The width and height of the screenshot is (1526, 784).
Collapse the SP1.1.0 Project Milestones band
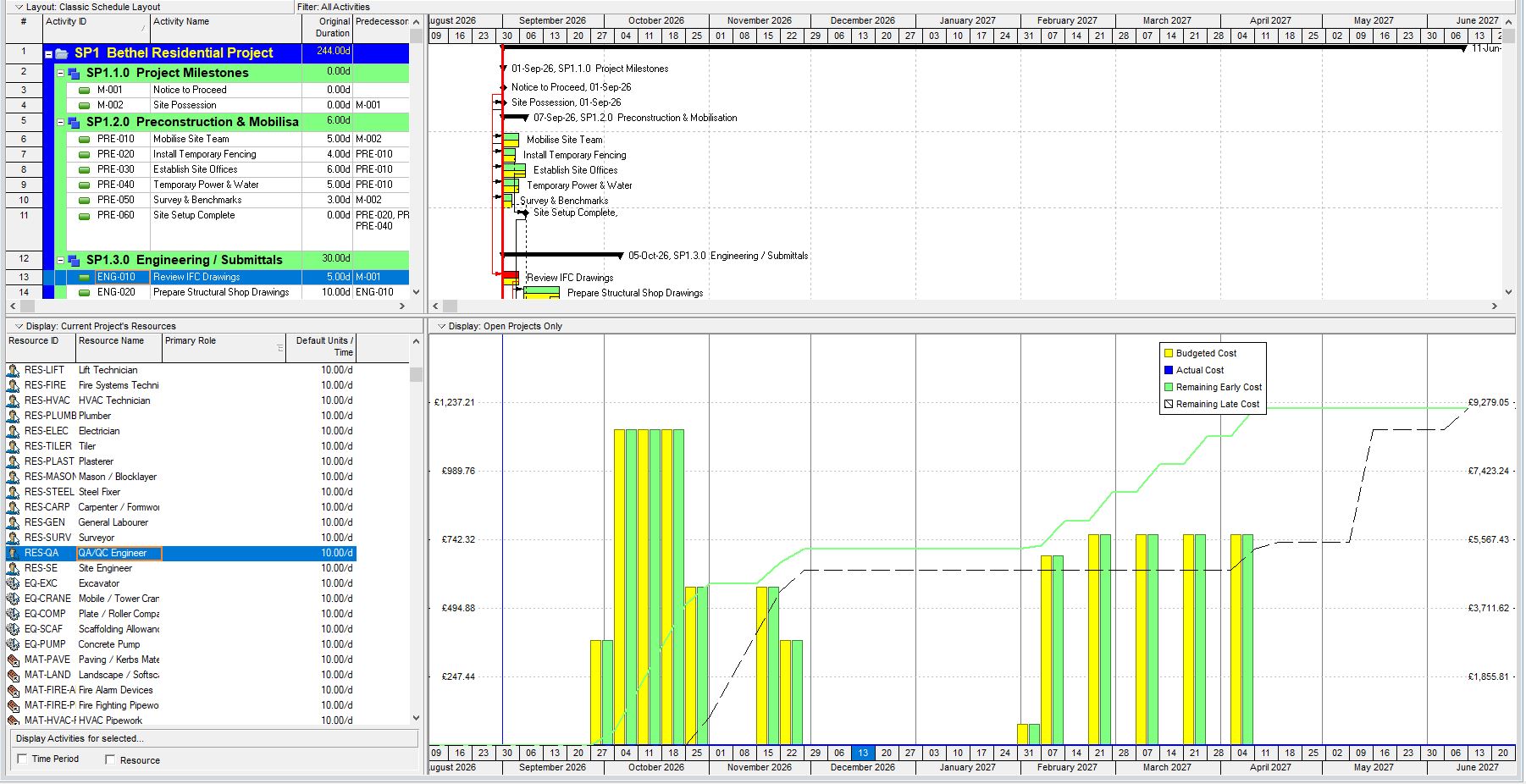point(61,74)
